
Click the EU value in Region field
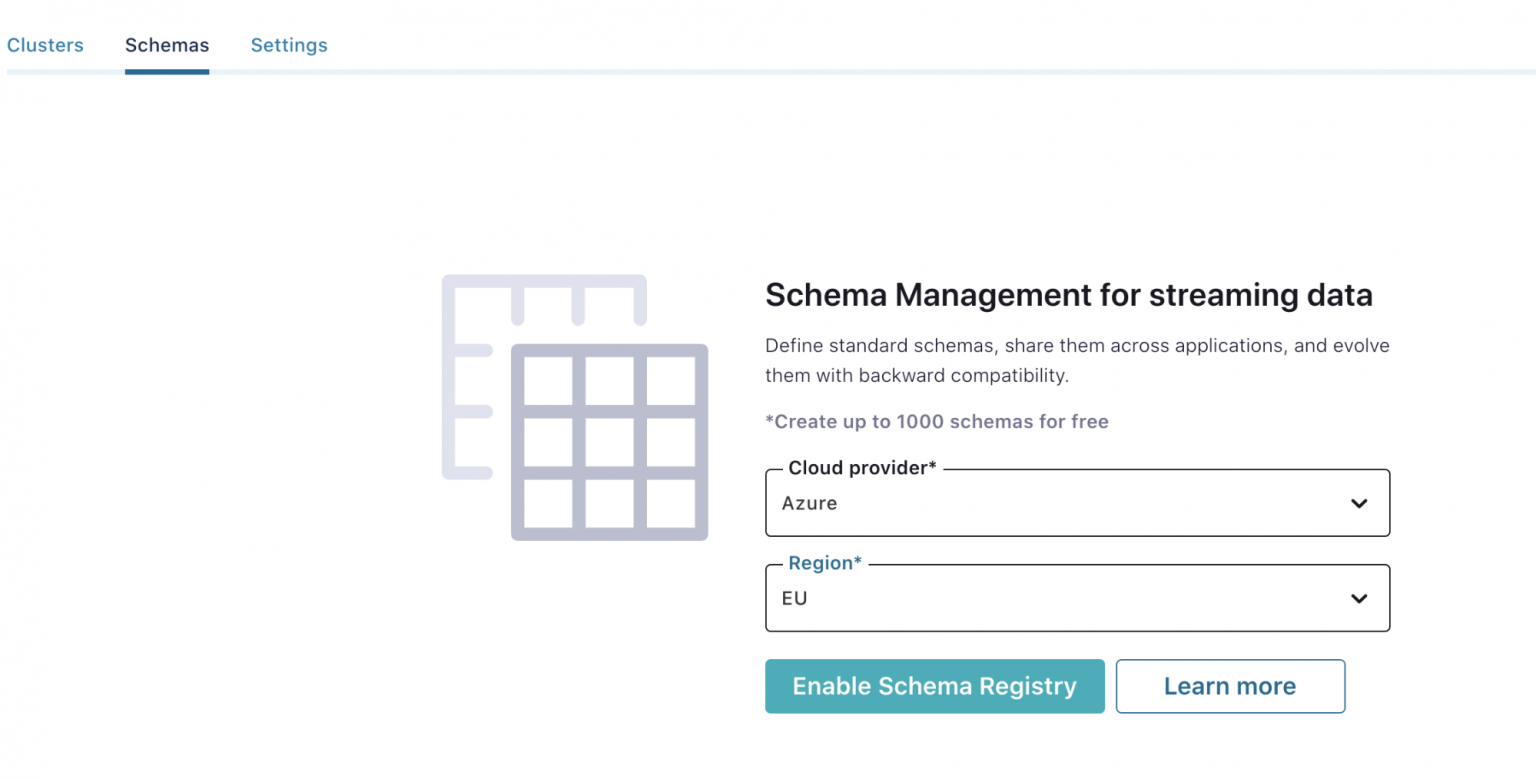(795, 598)
